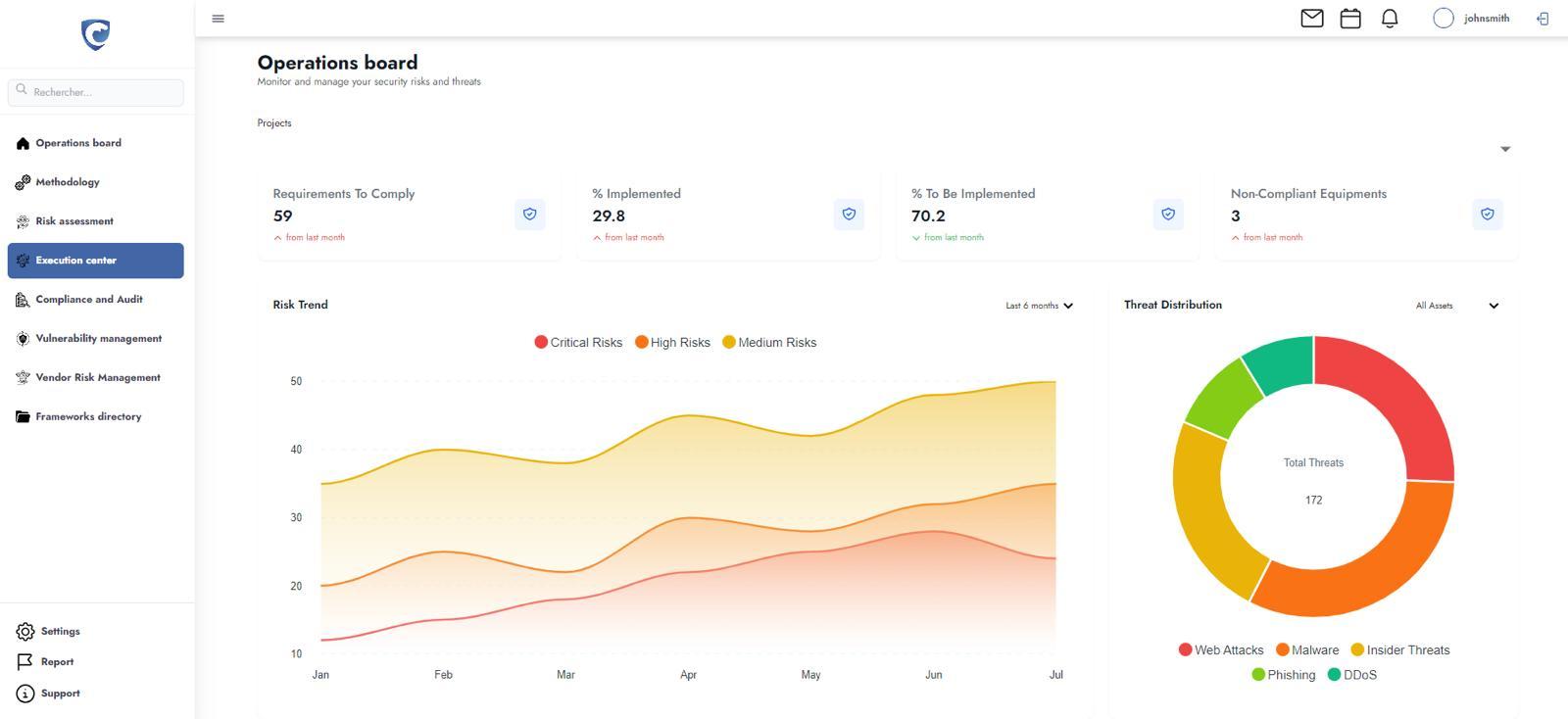The image size is (1568, 719).
Task: Open the calendar icon in header
Action: click(1350, 19)
